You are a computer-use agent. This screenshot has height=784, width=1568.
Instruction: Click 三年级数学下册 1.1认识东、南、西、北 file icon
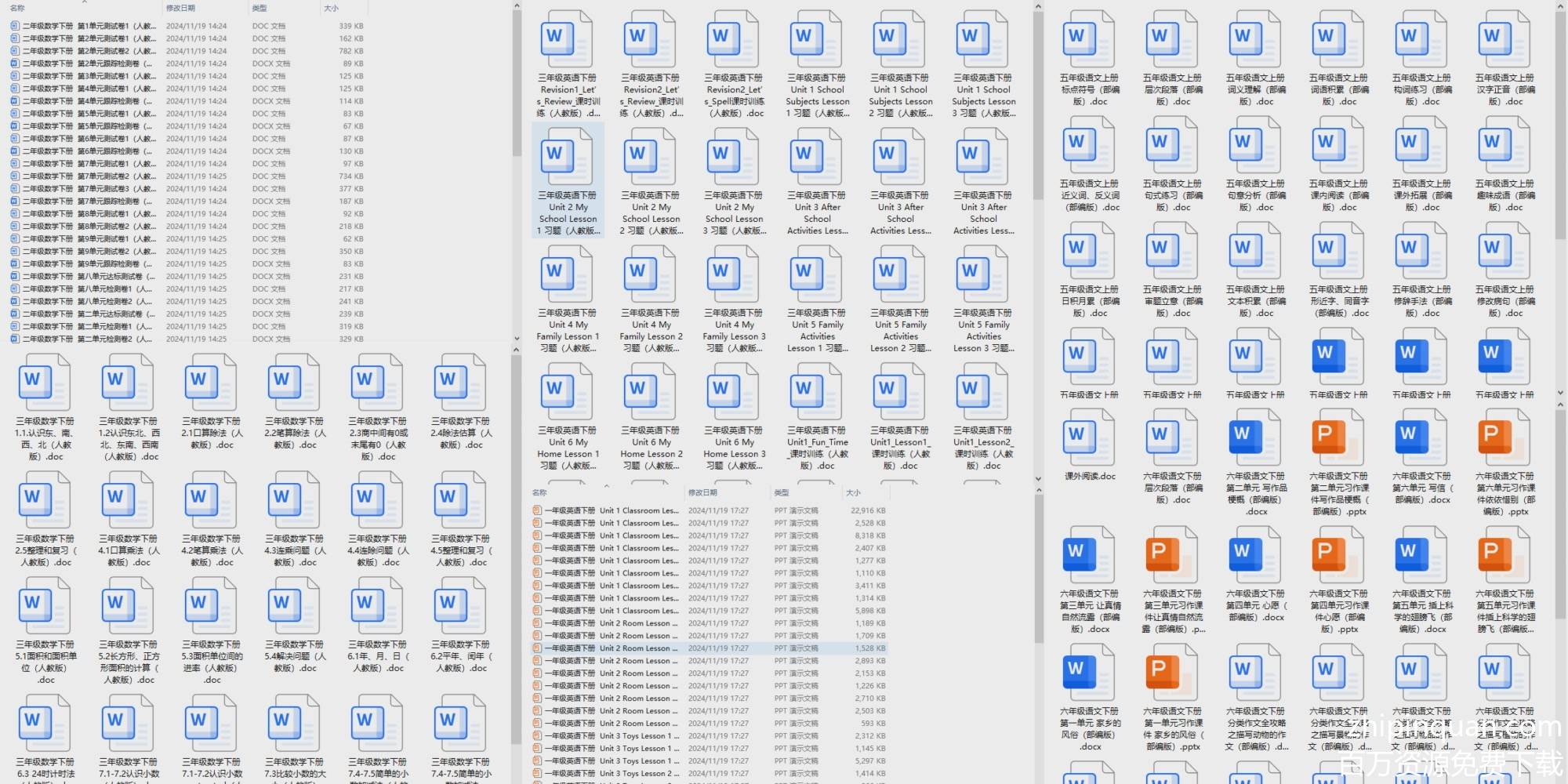coord(45,382)
